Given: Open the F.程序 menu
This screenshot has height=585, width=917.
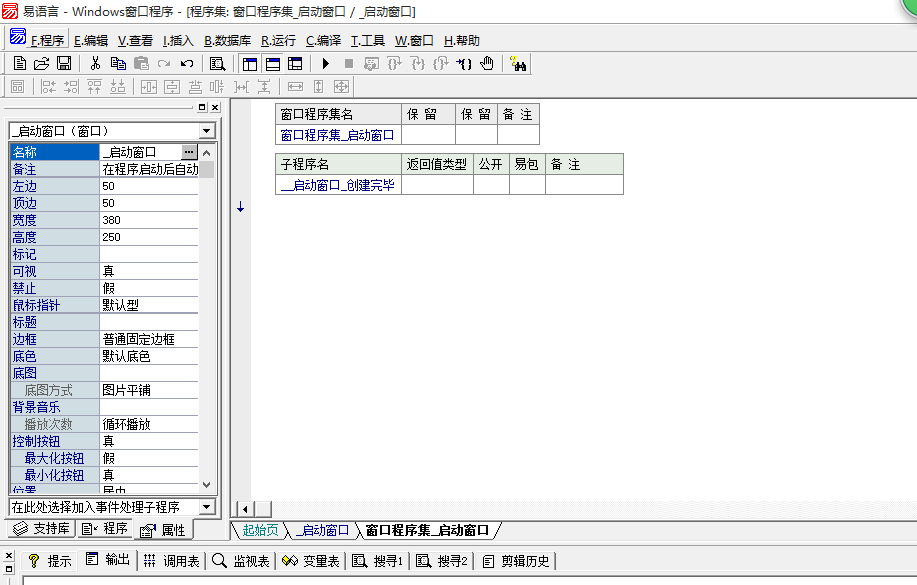Looking at the screenshot, I should (x=47, y=40).
